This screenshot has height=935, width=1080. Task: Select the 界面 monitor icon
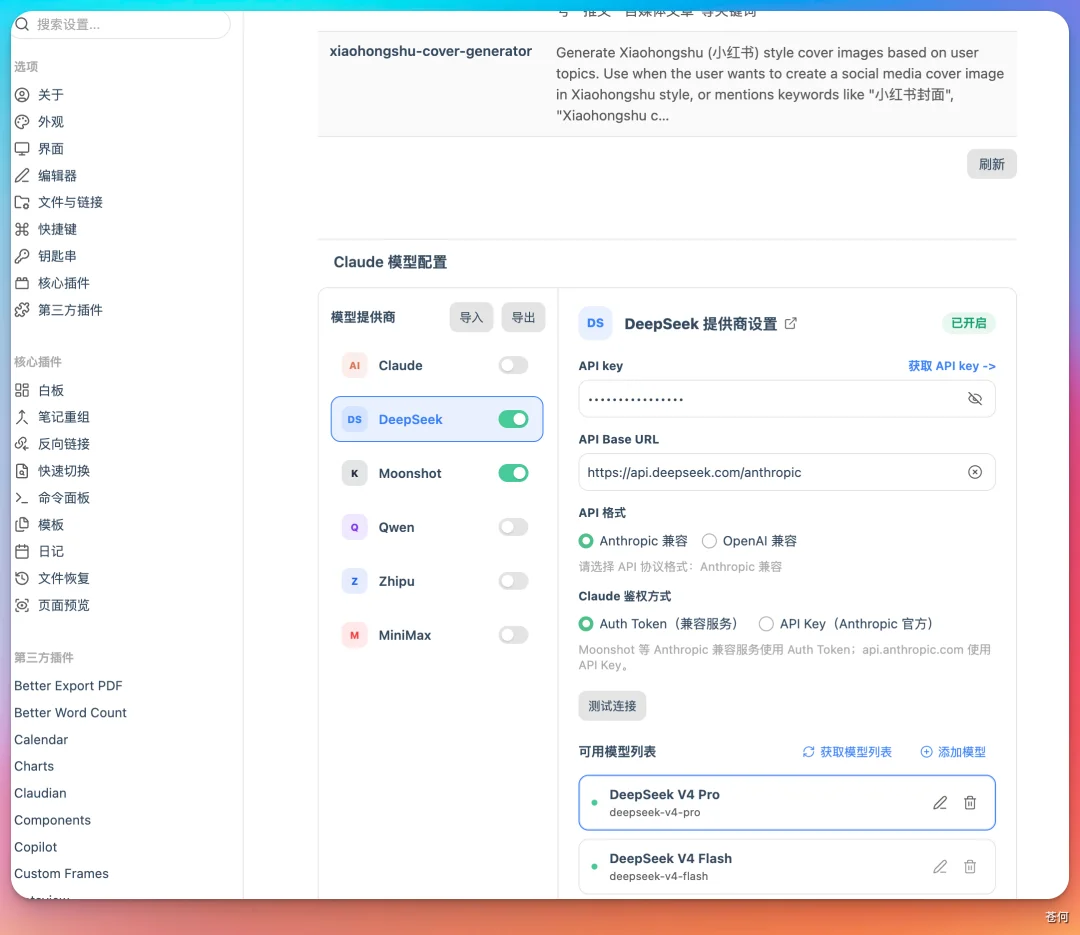pyautogui.click(x=22, y=148)
